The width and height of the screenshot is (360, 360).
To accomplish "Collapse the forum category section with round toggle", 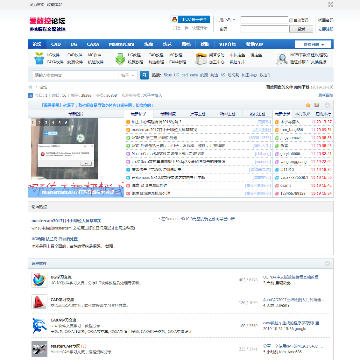I will [x=327, y=263].
